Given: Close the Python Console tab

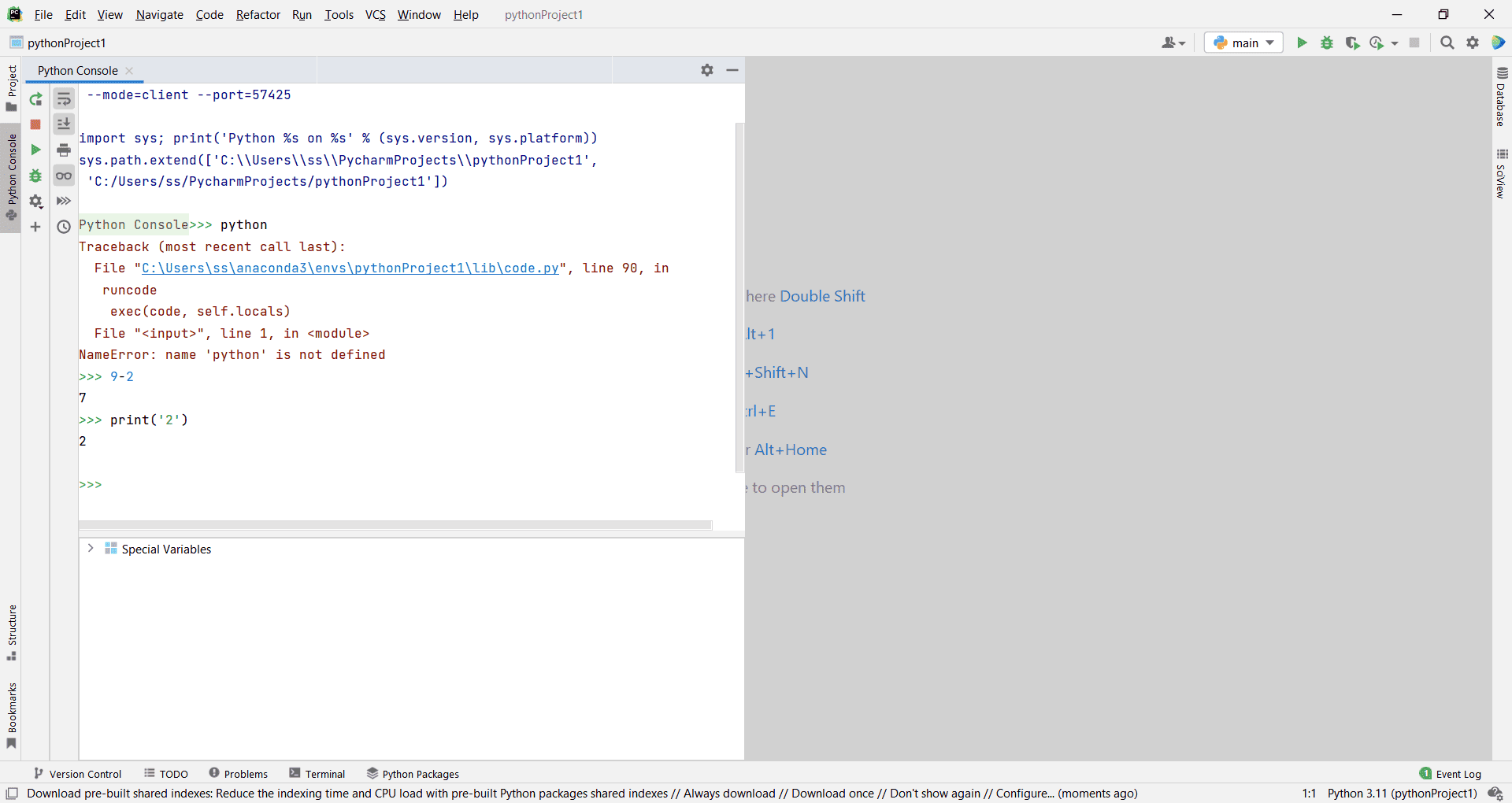Looking at the screenshot, I should (129, 71).
